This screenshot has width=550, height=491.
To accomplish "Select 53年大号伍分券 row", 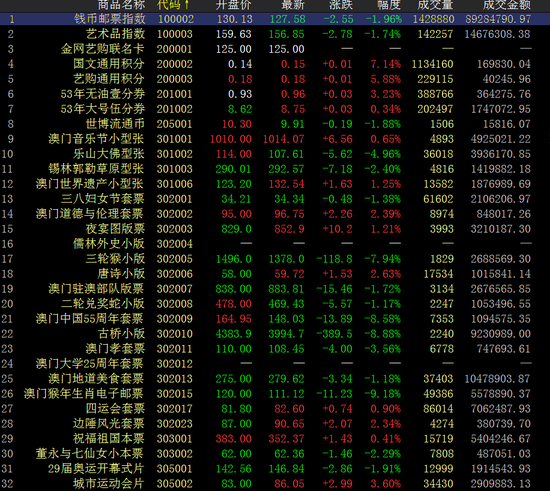I will [102, 109].
